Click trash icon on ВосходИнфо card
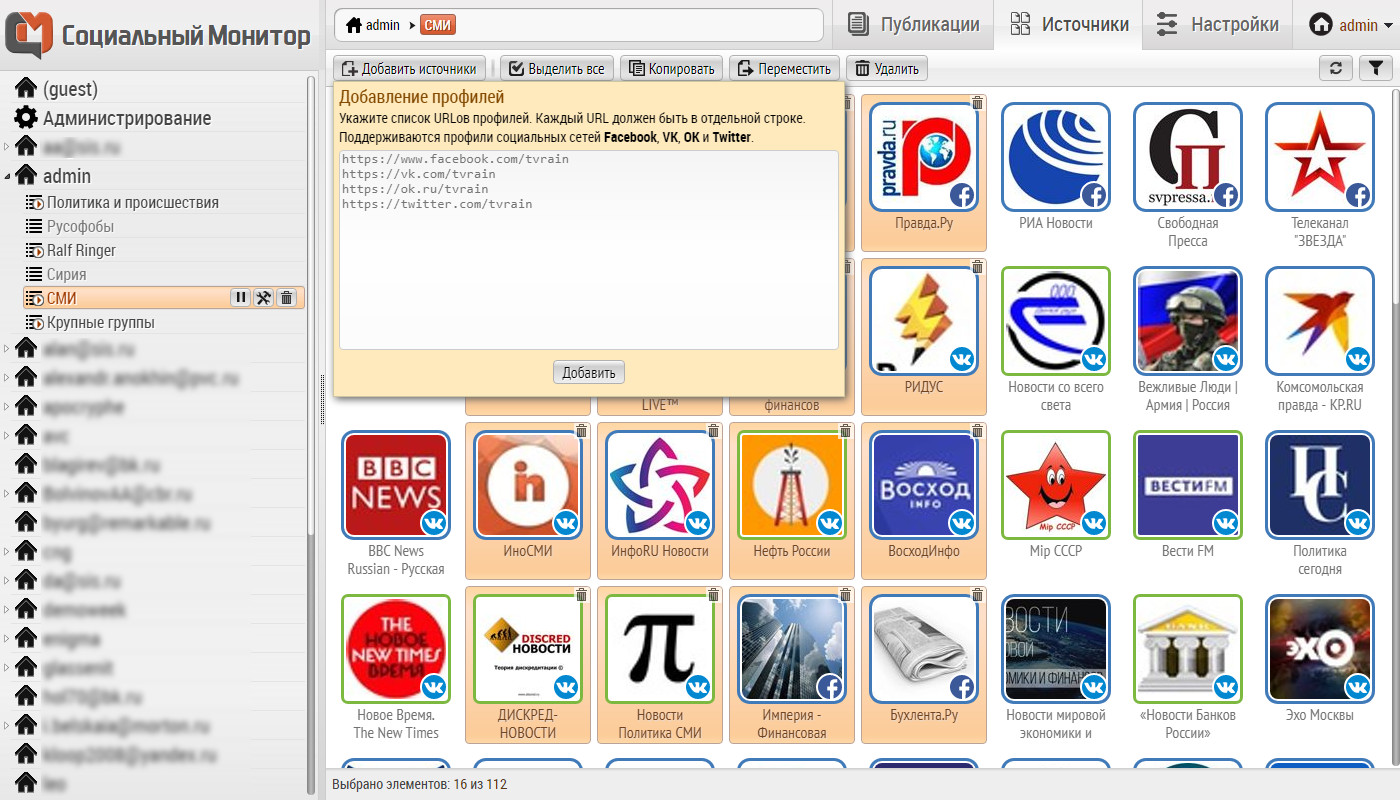 pyautogui.click(x=977, y=431)
